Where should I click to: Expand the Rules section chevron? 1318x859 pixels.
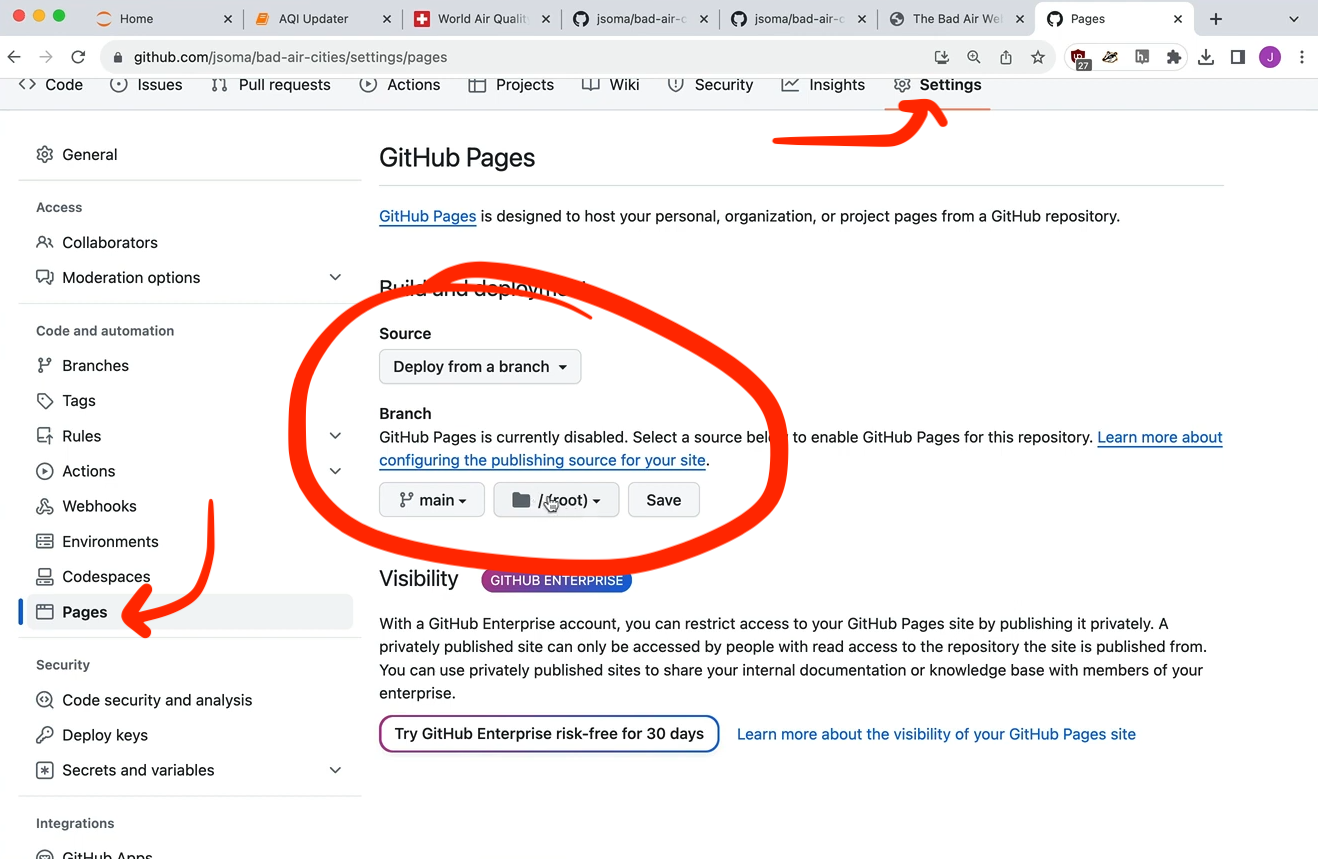[x=335, y=436]
